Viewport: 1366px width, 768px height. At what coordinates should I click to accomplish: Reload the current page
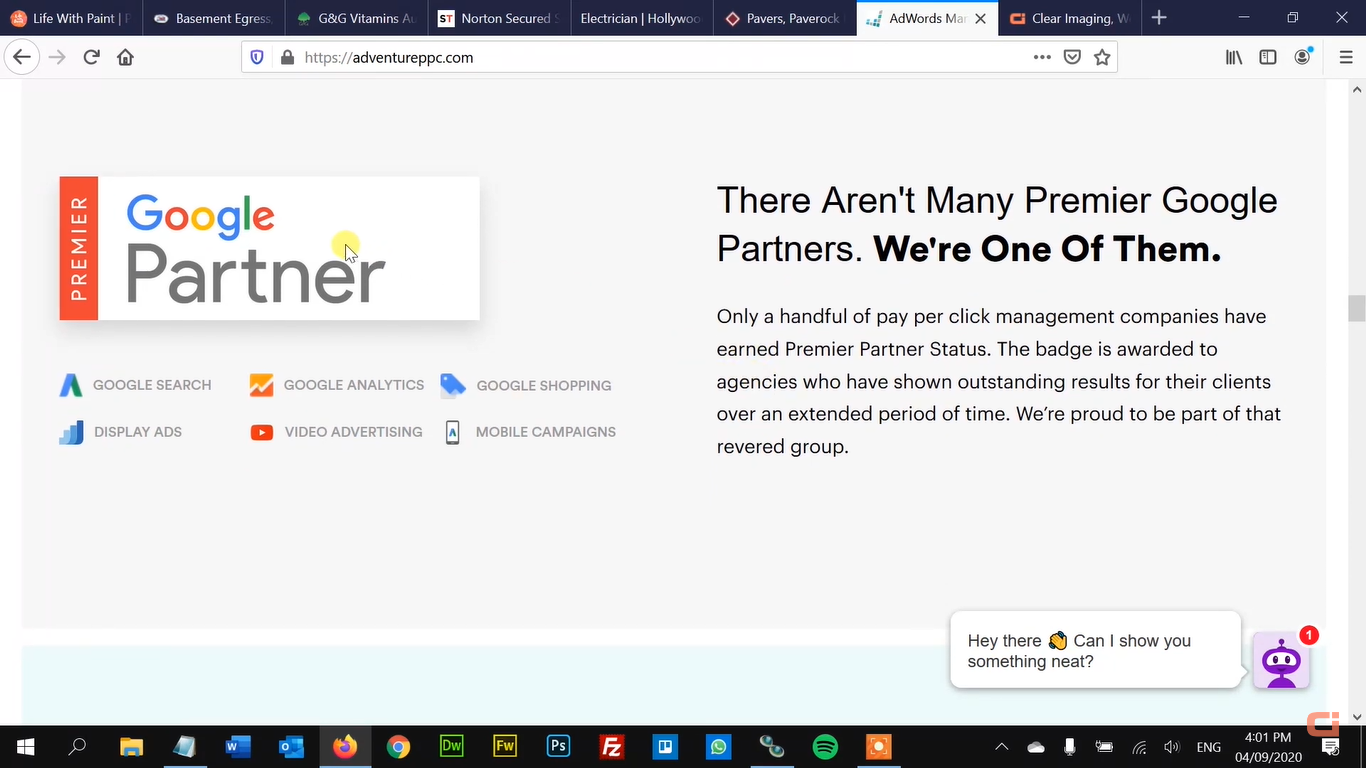pos(91,57)
